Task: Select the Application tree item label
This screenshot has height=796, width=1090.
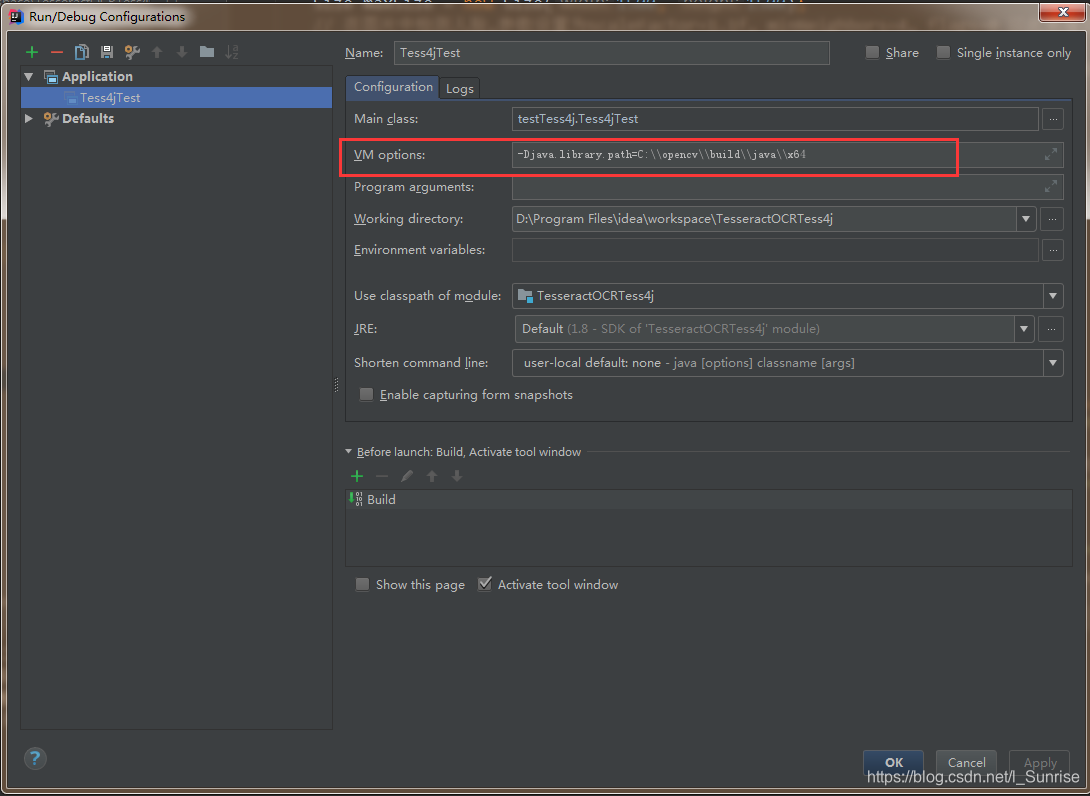Action: click(97, 76)
